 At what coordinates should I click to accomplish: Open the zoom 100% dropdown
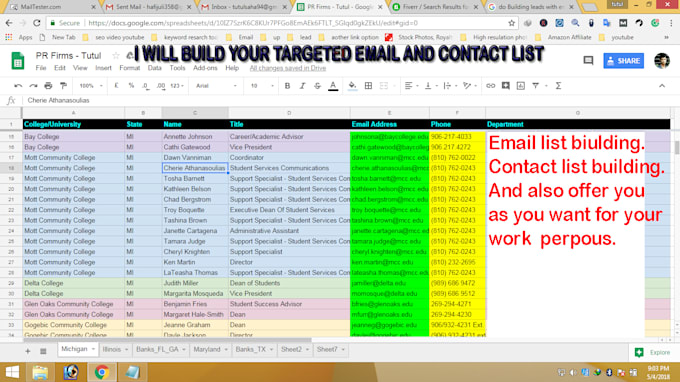coord(91,86)
